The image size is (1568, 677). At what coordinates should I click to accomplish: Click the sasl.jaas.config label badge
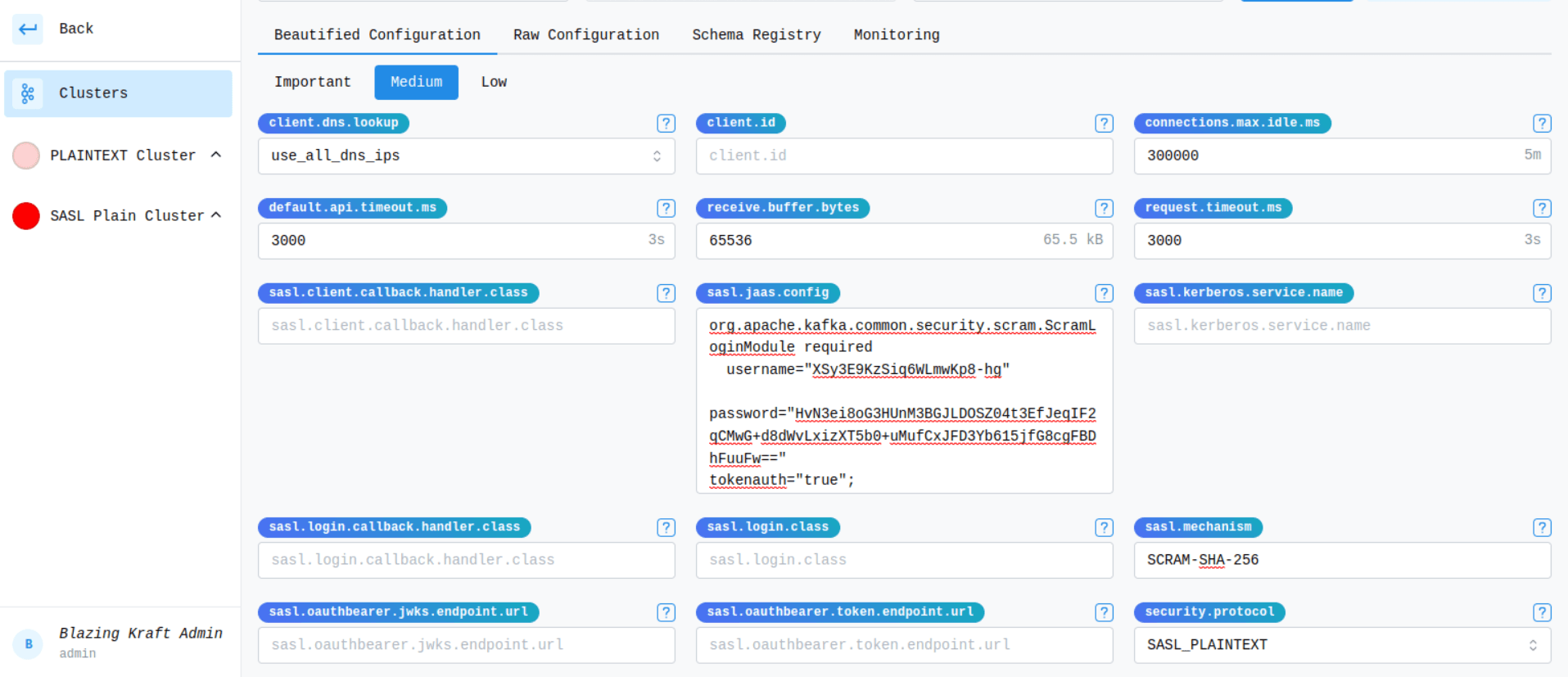tap(768, 293)
